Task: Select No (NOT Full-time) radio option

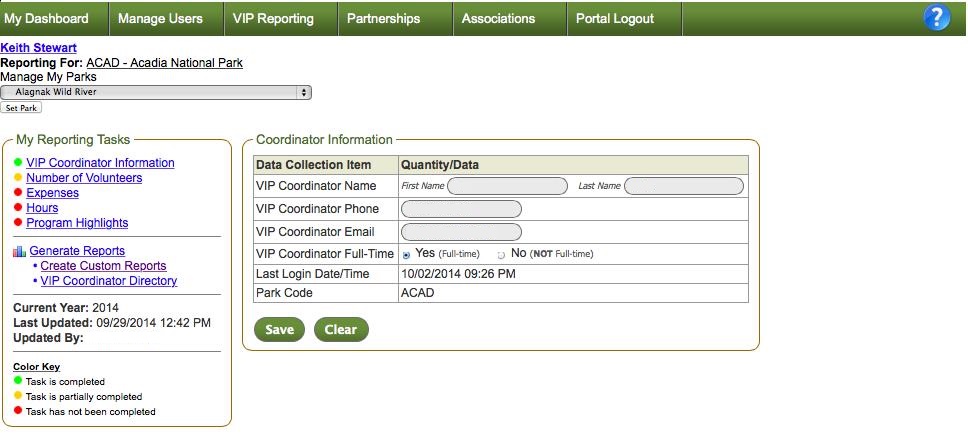Action: pyautogui.click(x=501, y=255)
